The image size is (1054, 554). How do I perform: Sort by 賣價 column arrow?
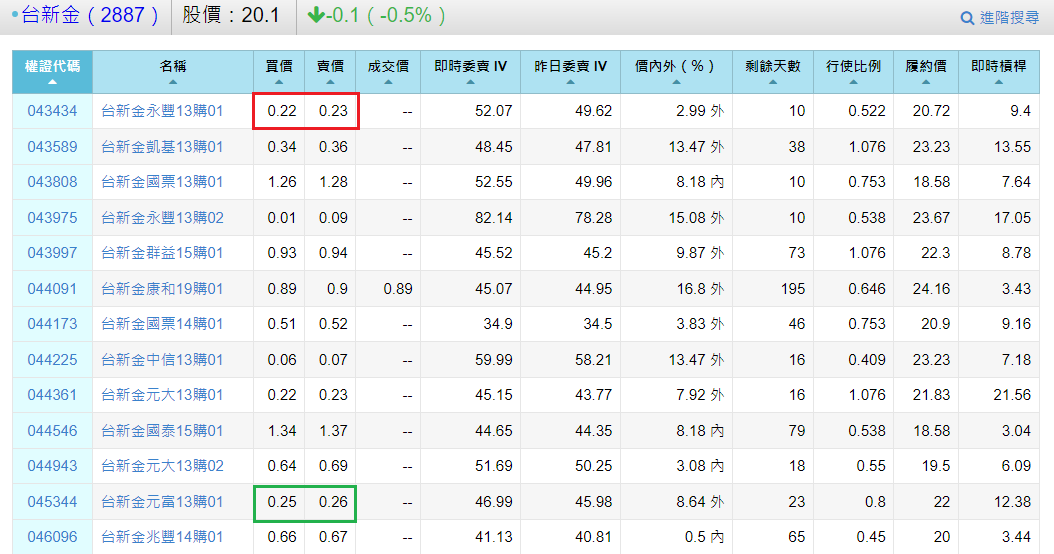[330, 82]
